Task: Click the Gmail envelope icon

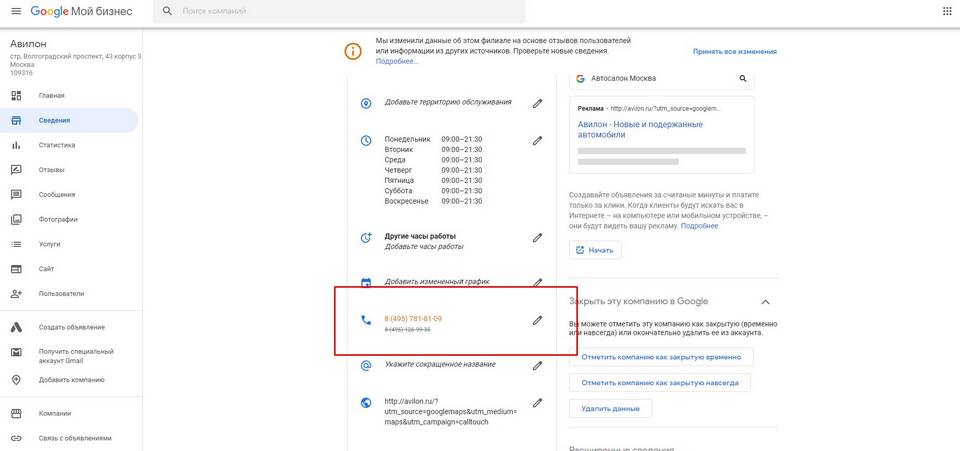Action: pyautogui.click(x=17, y=352)
